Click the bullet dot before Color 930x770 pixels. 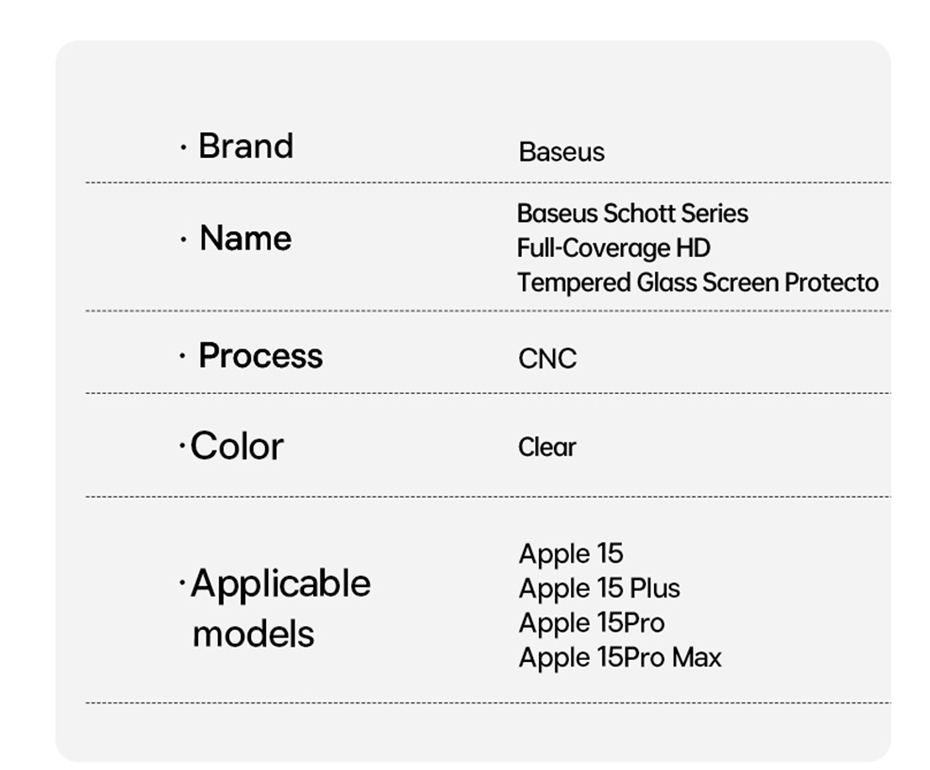point(182,445)
